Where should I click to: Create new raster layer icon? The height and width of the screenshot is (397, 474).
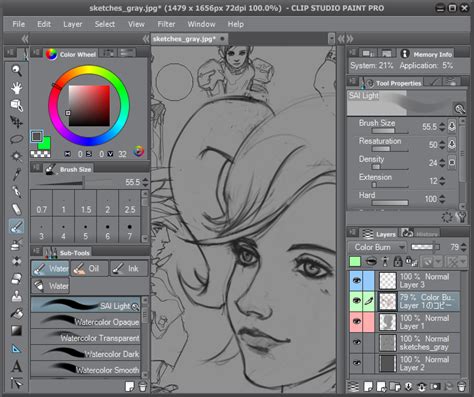(x=368, y=387)
